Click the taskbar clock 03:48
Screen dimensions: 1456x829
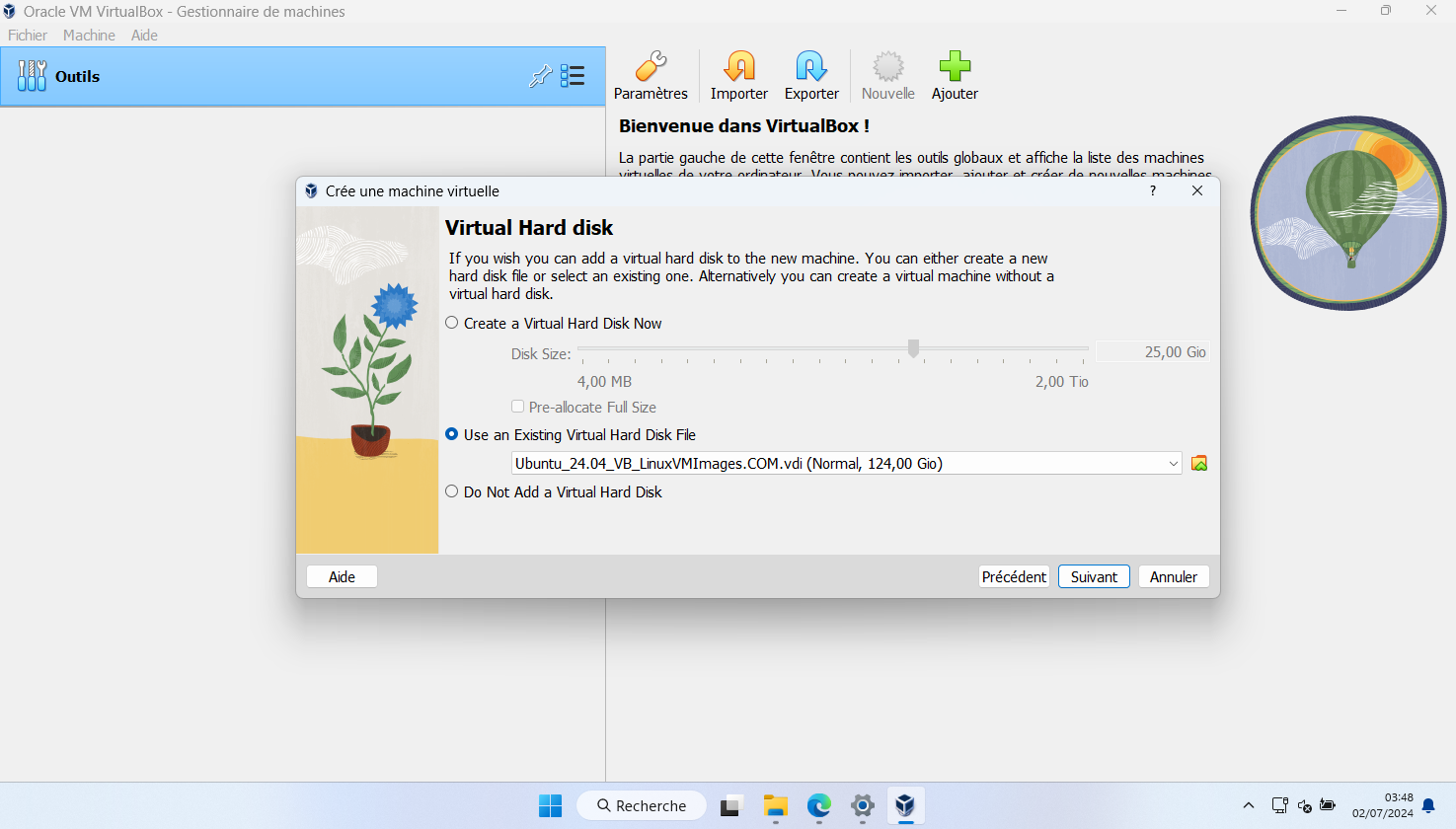[x=1382, y=805]
